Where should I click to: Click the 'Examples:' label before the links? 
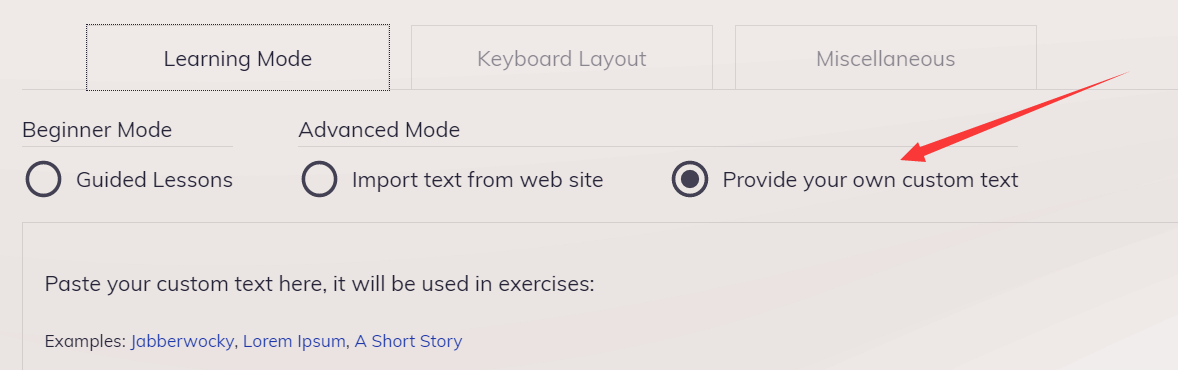pos(85,341)
